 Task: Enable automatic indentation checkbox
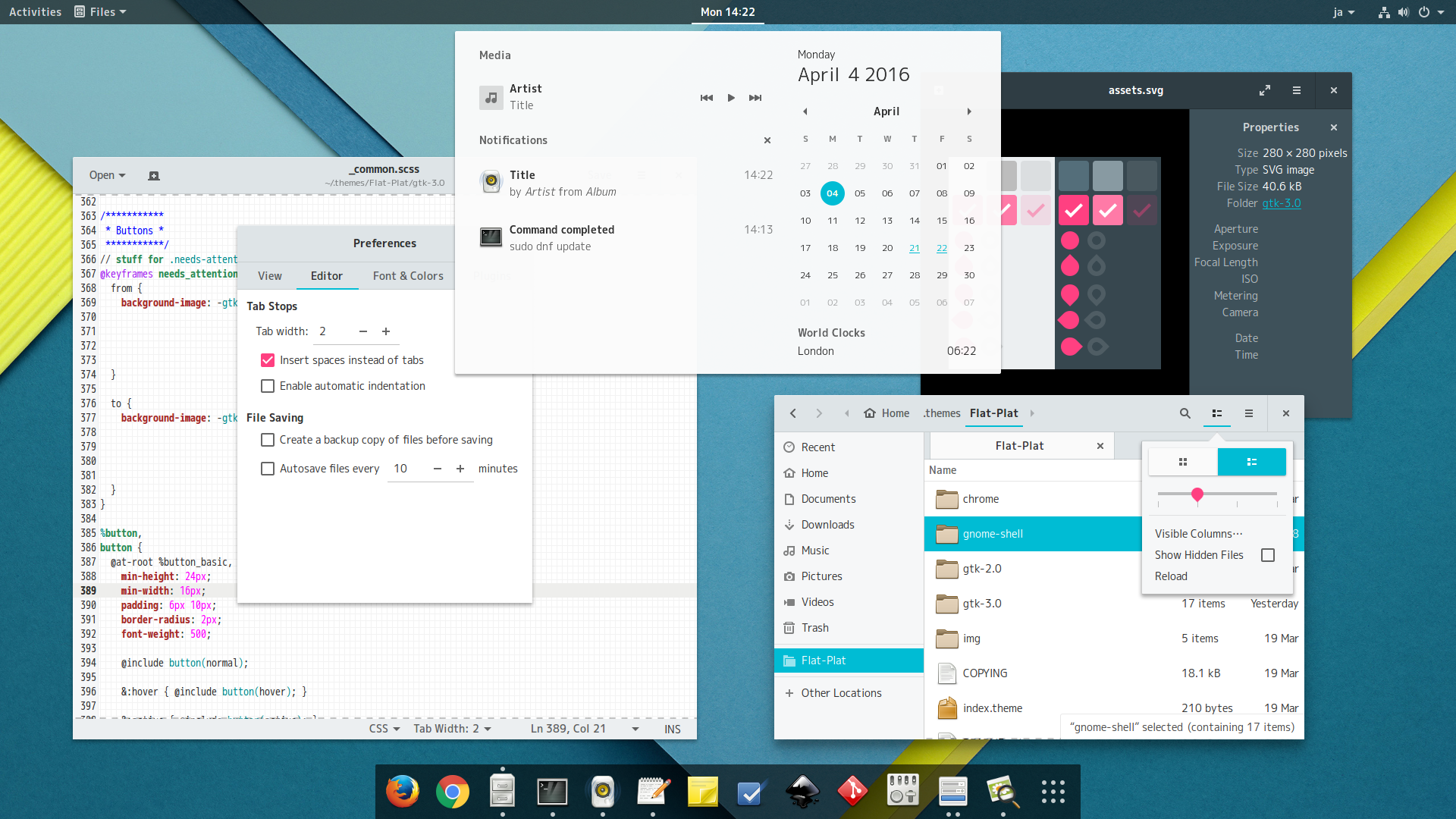268,386
